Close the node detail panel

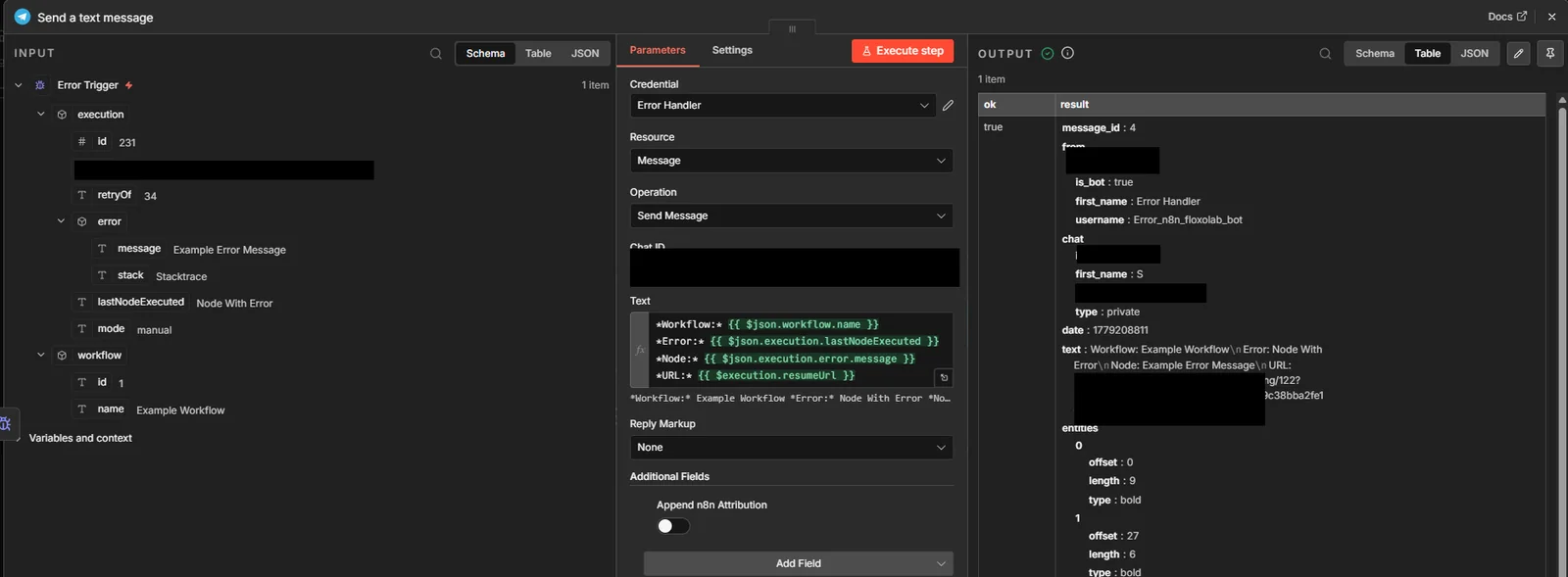coord(1551,17)
